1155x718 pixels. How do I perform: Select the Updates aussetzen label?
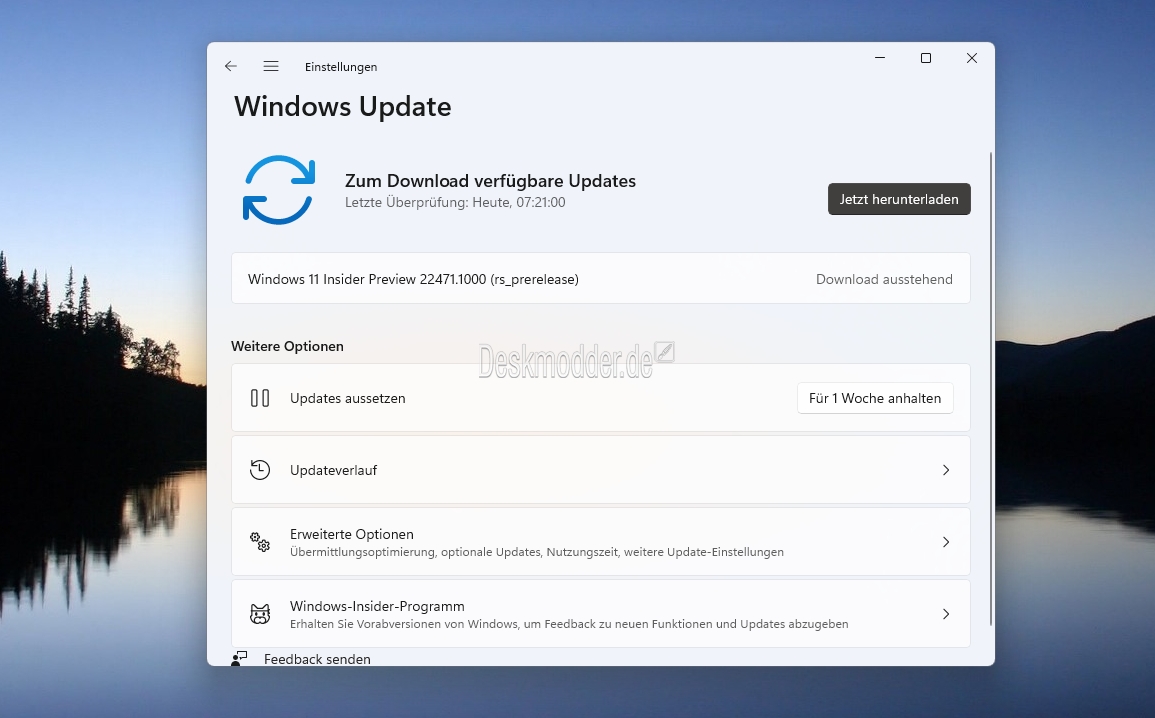click(348, 398)
